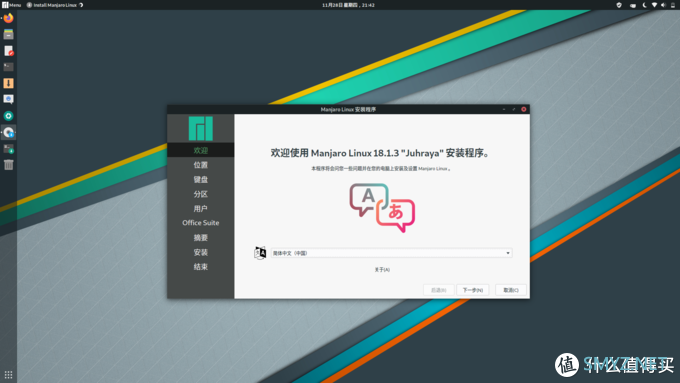Select the 分区 step in sidebar
The width and height of the screenshot is (680, 383).
point(200,194)
